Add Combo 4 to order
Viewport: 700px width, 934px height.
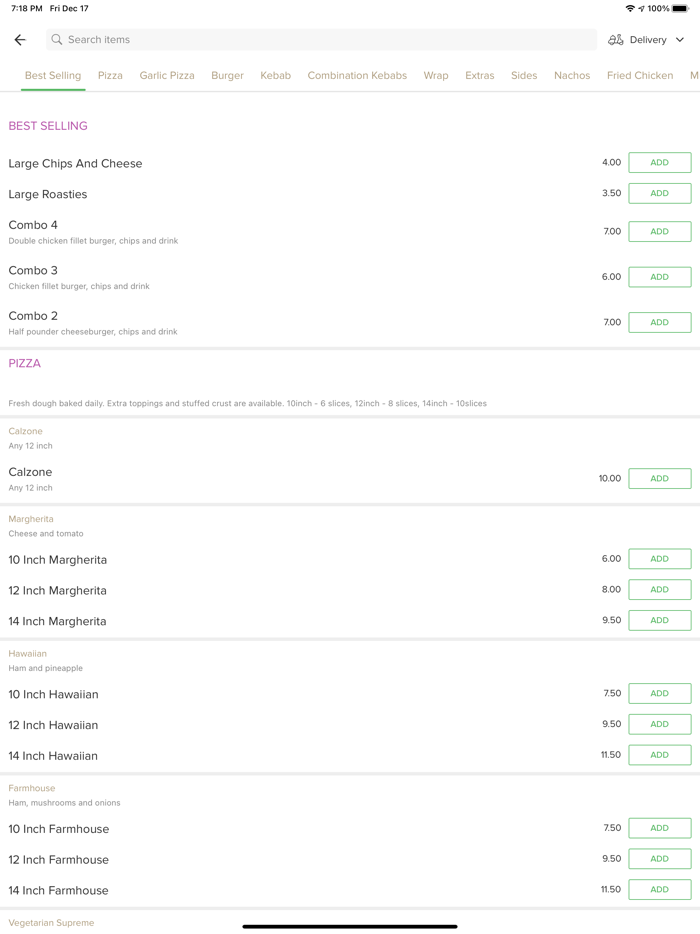pos(659,231)
